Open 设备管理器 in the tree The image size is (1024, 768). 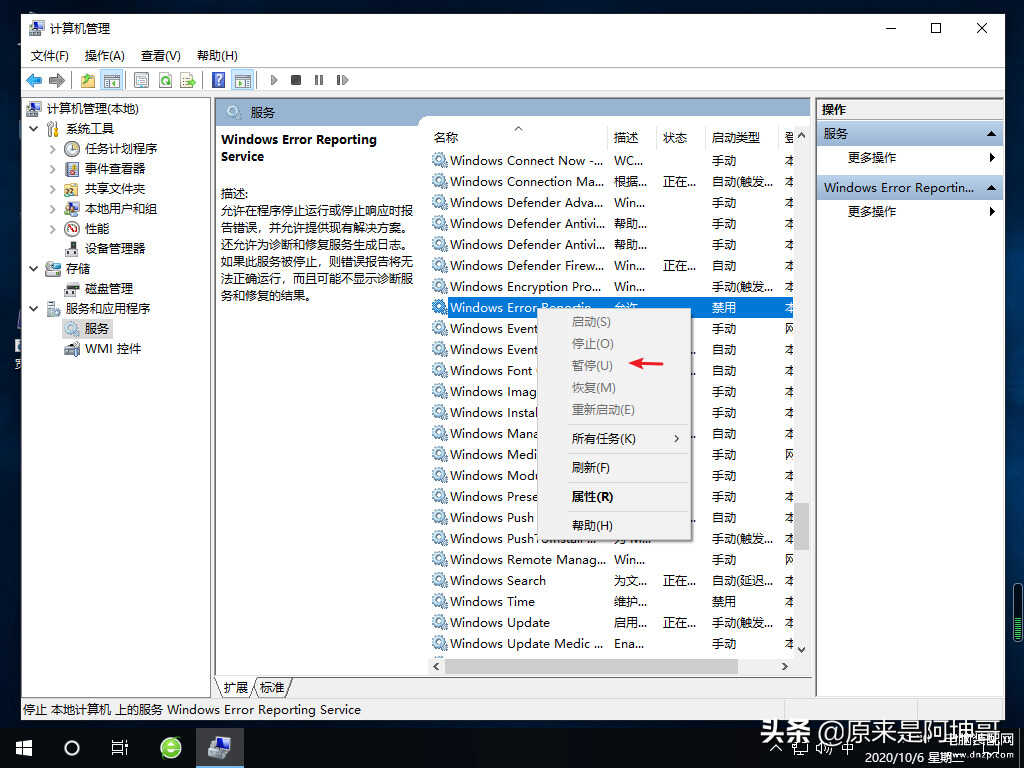[x=114, y=249]
